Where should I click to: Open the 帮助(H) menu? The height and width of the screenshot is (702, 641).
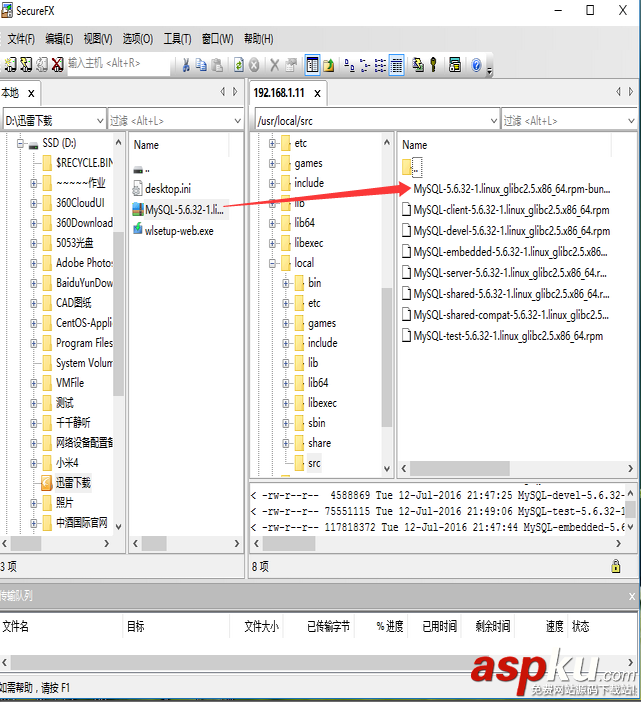pyautogui.click(x=258, y=39)
